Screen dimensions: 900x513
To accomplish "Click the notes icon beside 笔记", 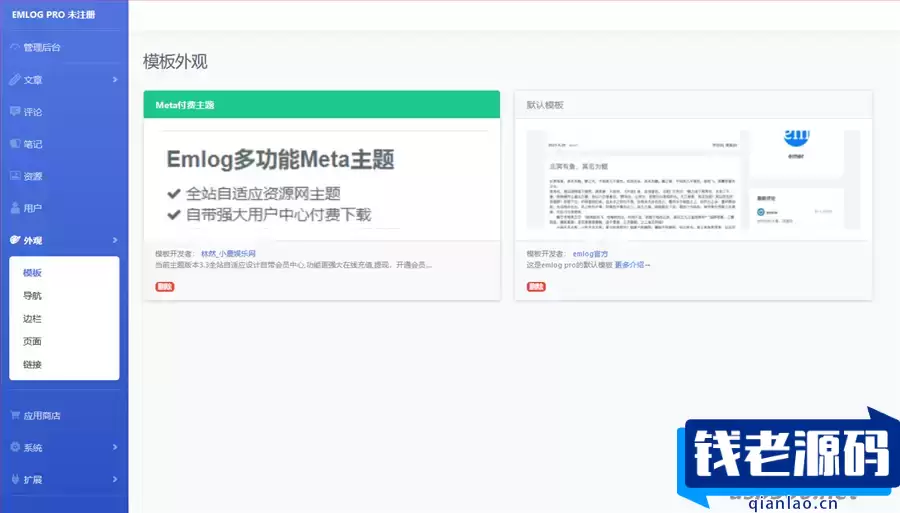I will 15,143.
